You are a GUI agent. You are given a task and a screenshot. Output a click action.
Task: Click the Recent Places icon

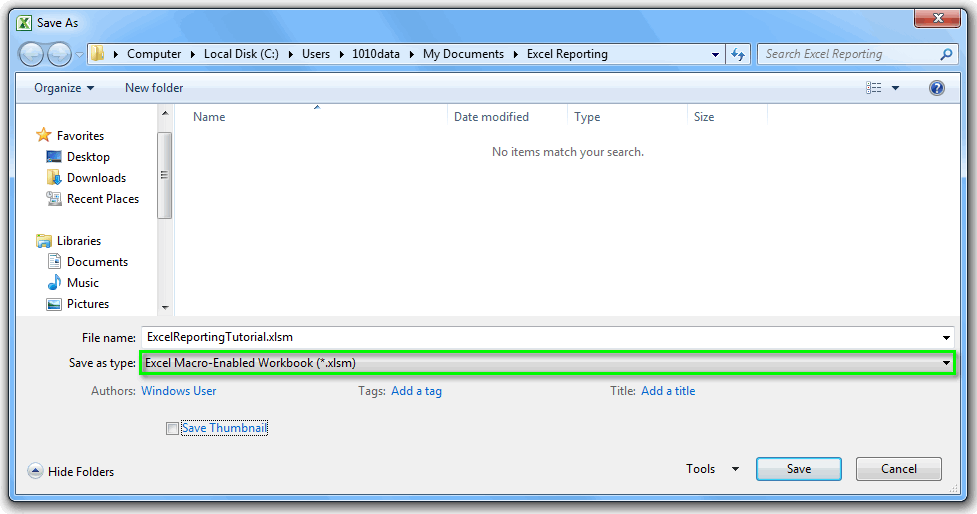pyautogui.click(x=54, y=199)
